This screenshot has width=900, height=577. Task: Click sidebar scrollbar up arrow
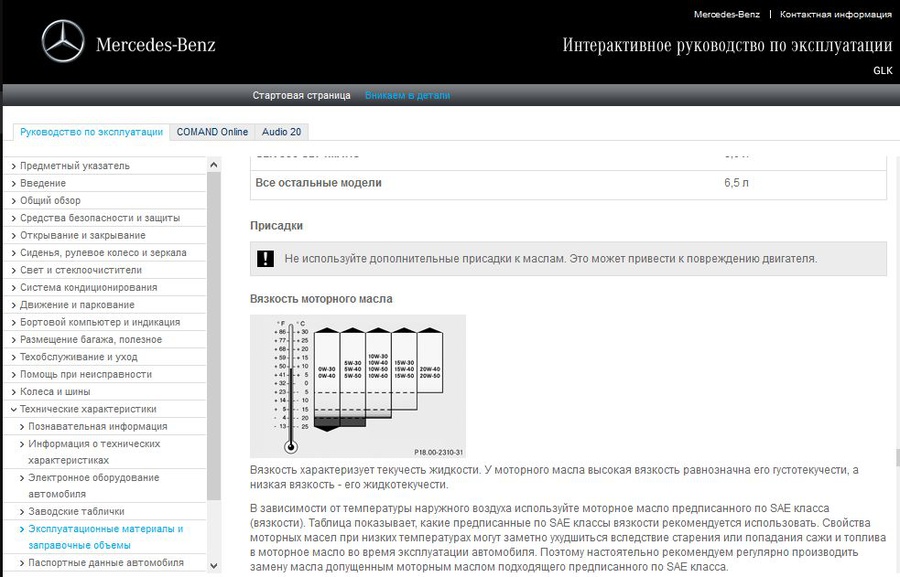(214, 165)
